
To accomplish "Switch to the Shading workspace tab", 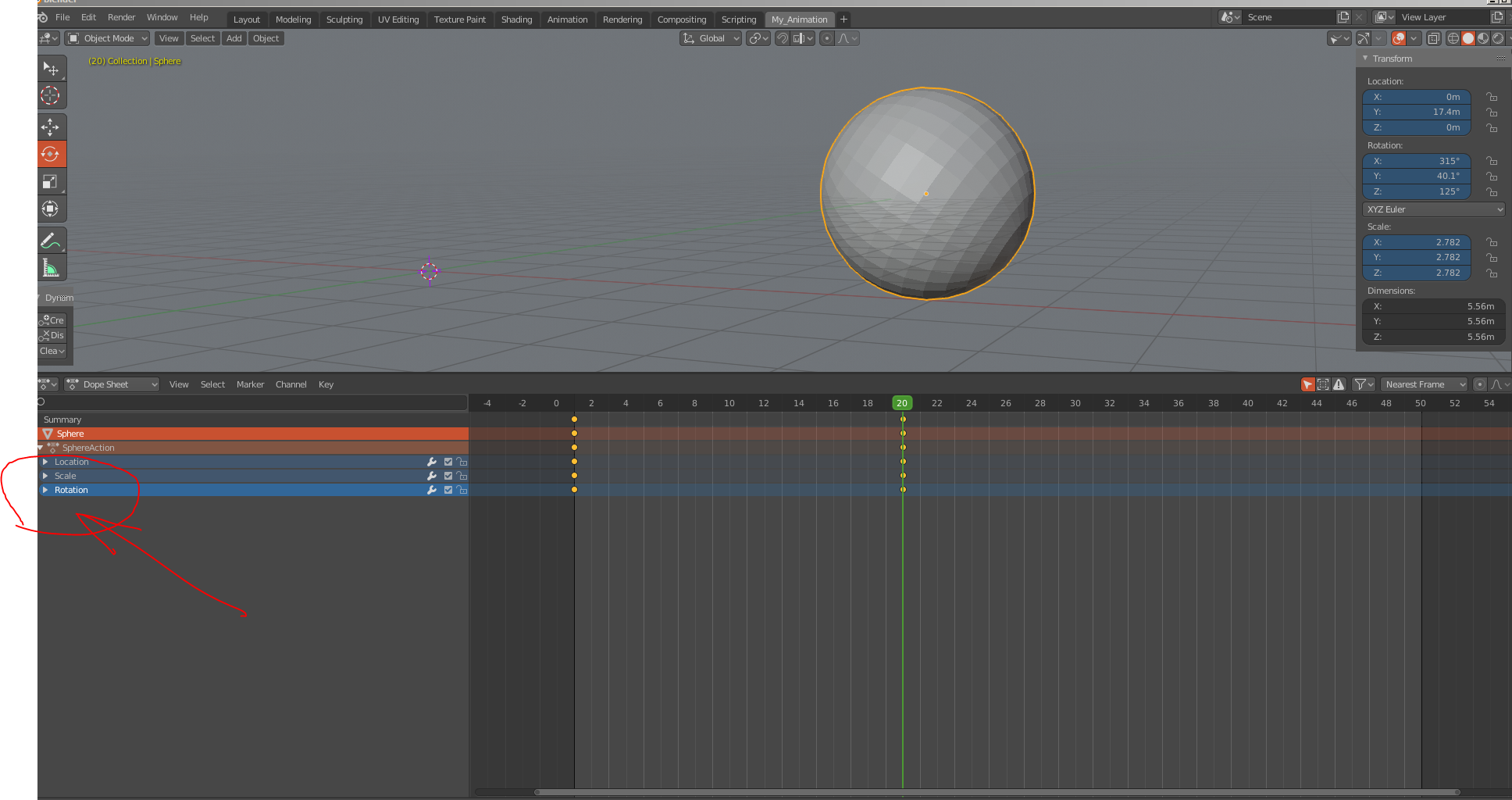I will pos(516,20).
